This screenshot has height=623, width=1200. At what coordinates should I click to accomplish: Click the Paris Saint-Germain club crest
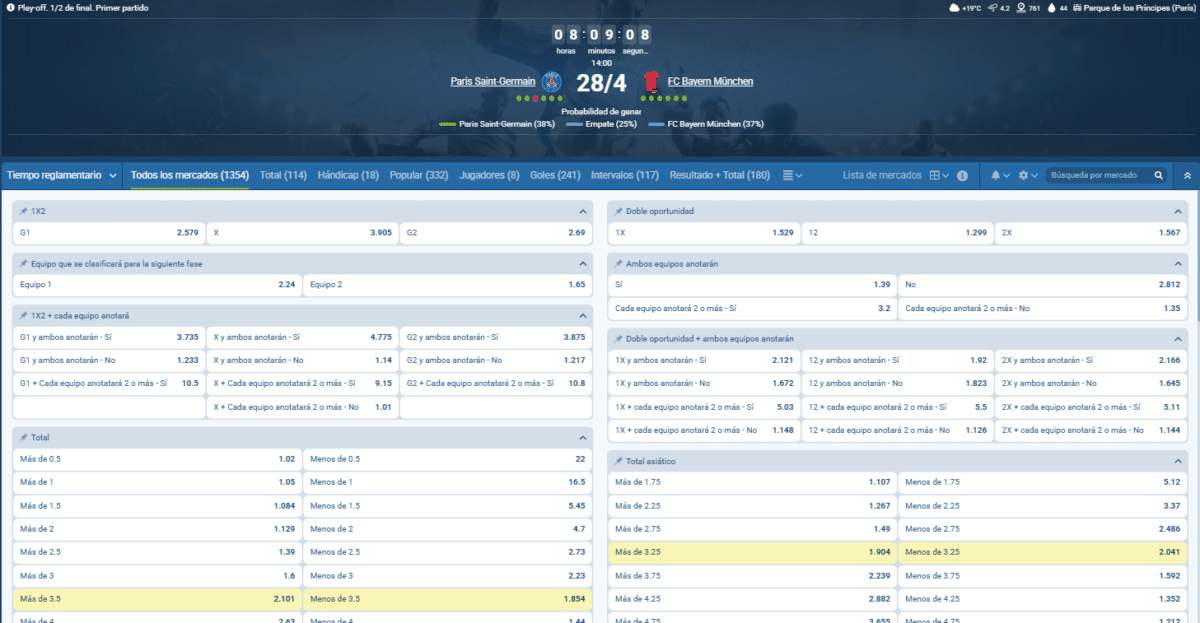552,81
